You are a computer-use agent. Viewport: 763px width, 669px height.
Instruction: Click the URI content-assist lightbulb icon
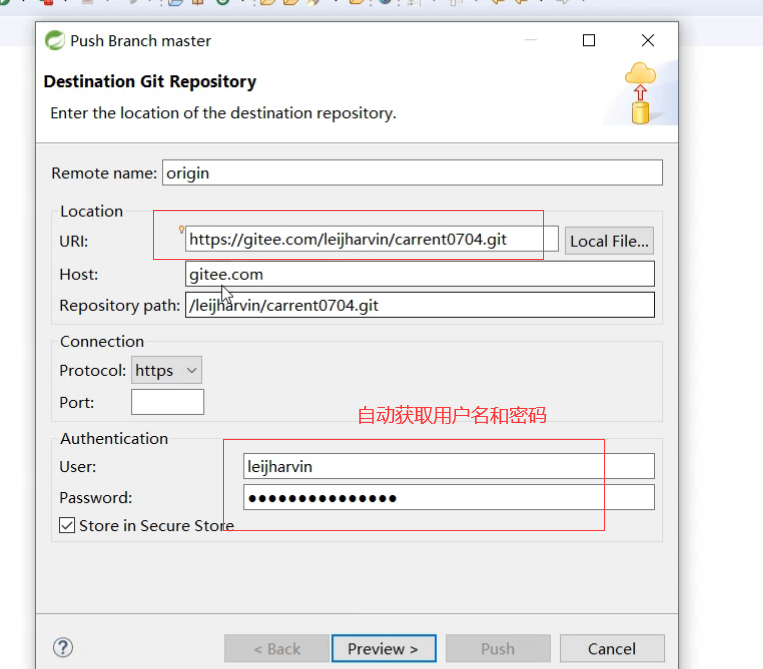(181, 229)
